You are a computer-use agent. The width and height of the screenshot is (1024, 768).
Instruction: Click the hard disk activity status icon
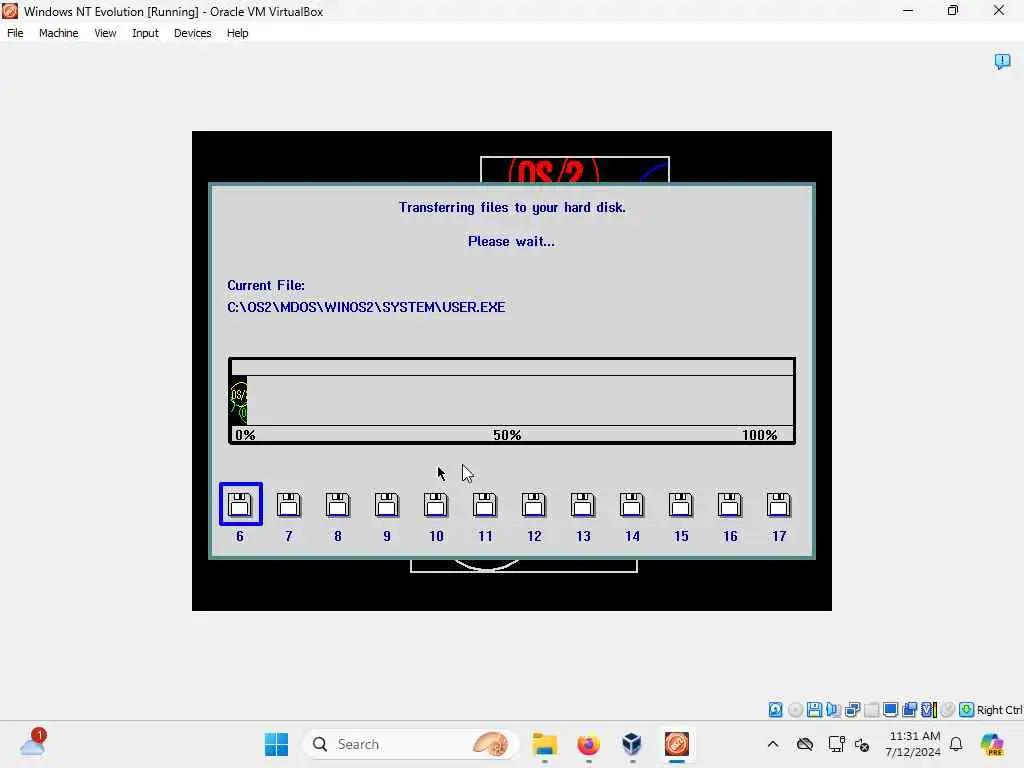pos(775,709)
